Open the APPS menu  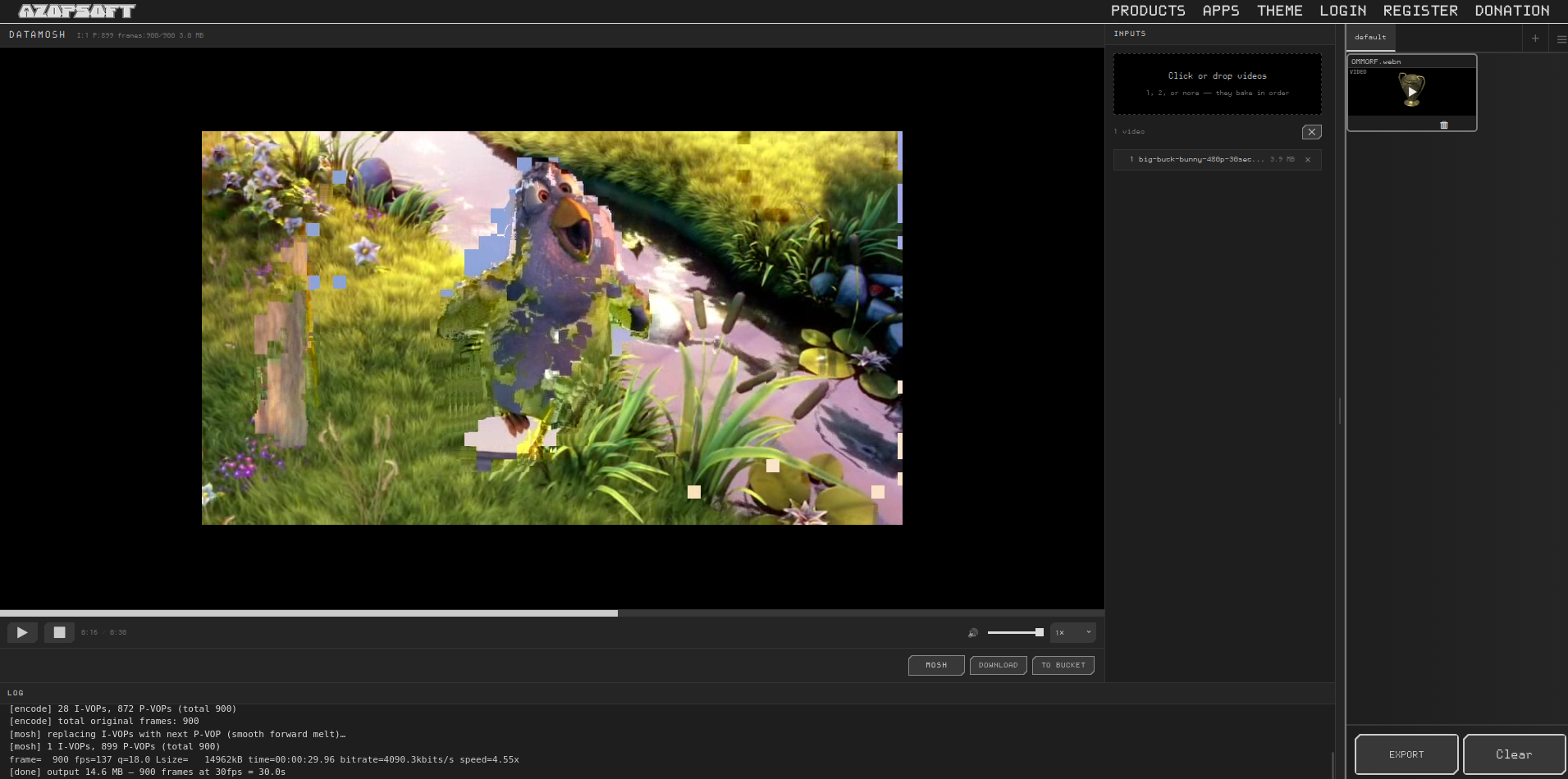(x=1221, y=11)
